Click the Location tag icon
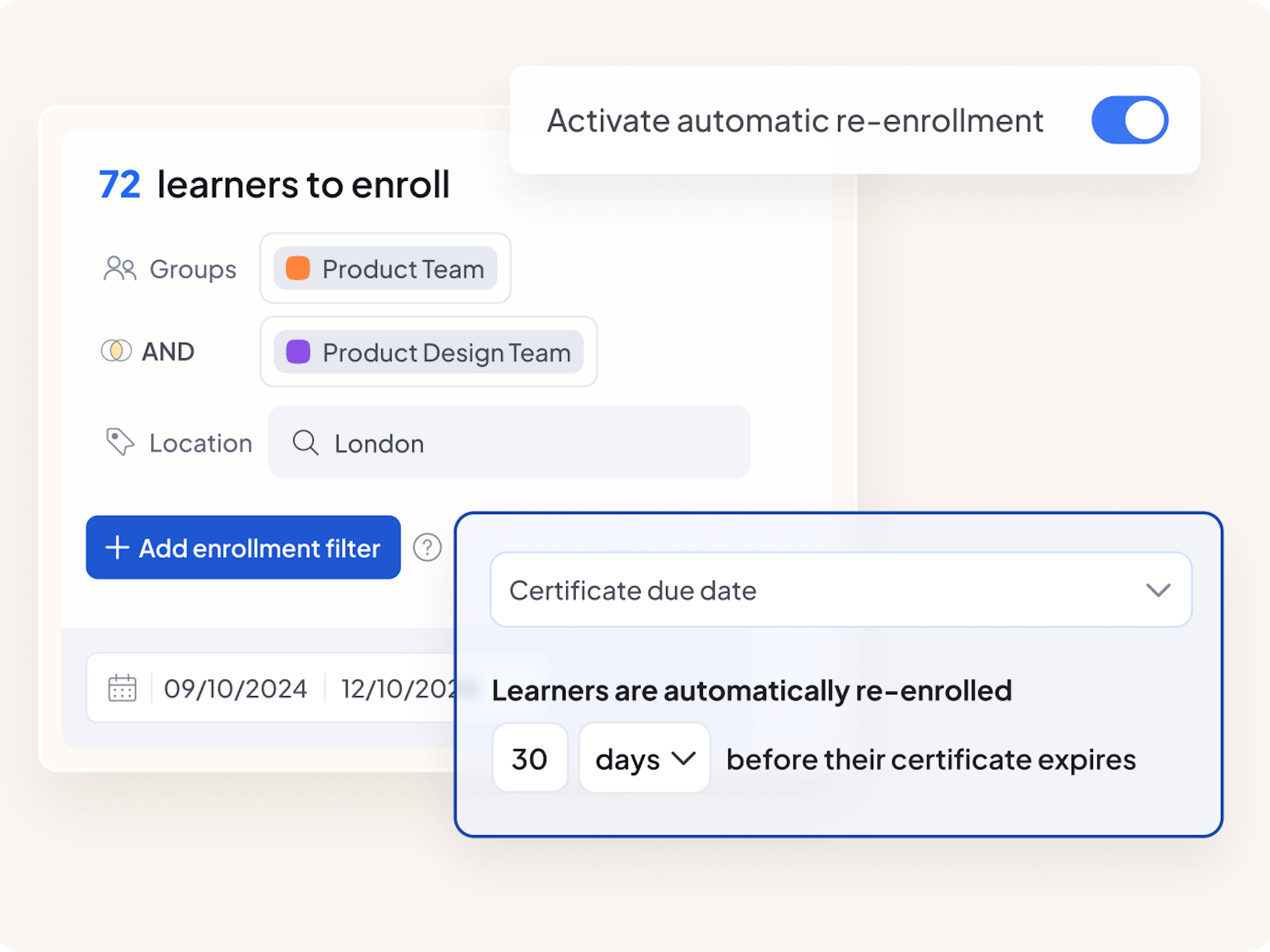The image size is (1270, 952). (x=120, y=442)
